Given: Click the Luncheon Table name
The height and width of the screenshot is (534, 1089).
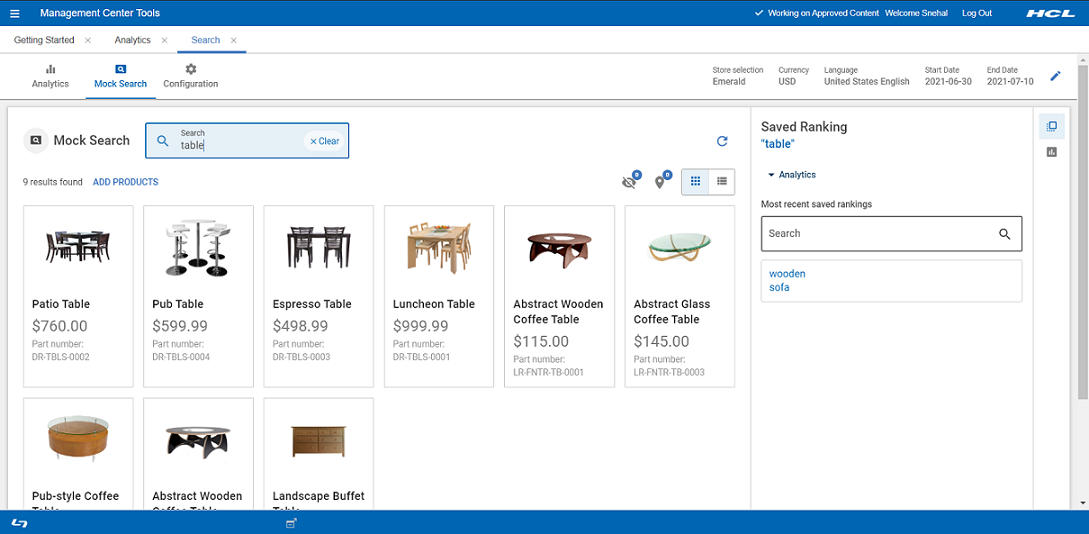Looking at the screenshot, I should point(434,304).
